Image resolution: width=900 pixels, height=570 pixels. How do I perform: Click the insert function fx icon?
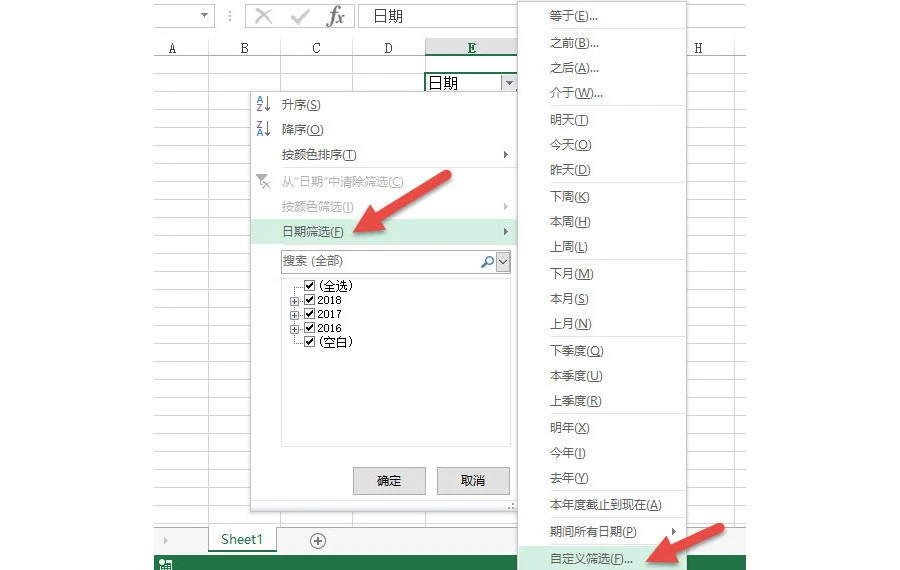point(336,16)
